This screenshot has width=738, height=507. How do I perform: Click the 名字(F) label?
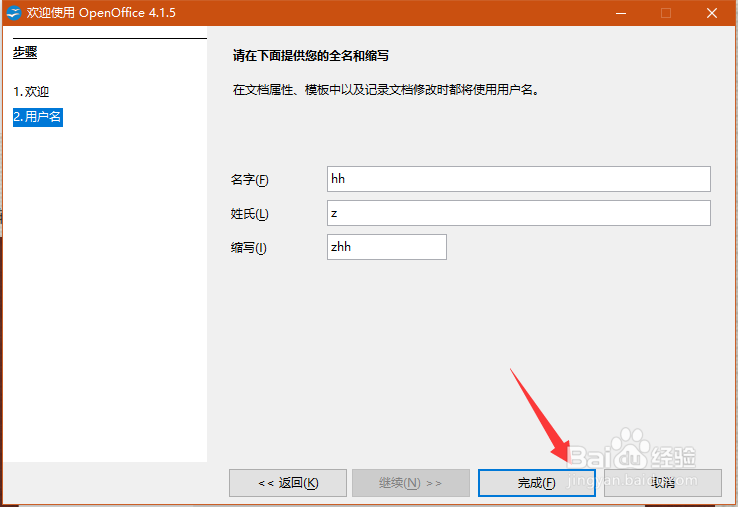click(249, 180)
